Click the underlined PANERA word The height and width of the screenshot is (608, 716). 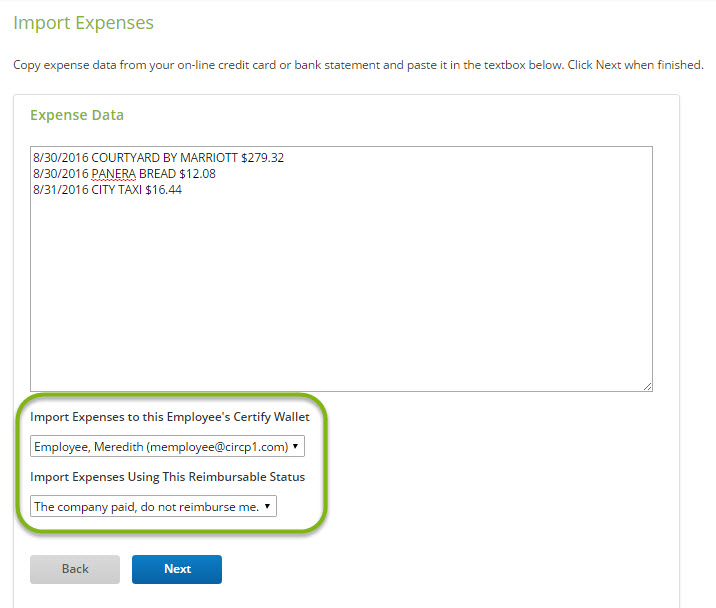coord(114,174)
